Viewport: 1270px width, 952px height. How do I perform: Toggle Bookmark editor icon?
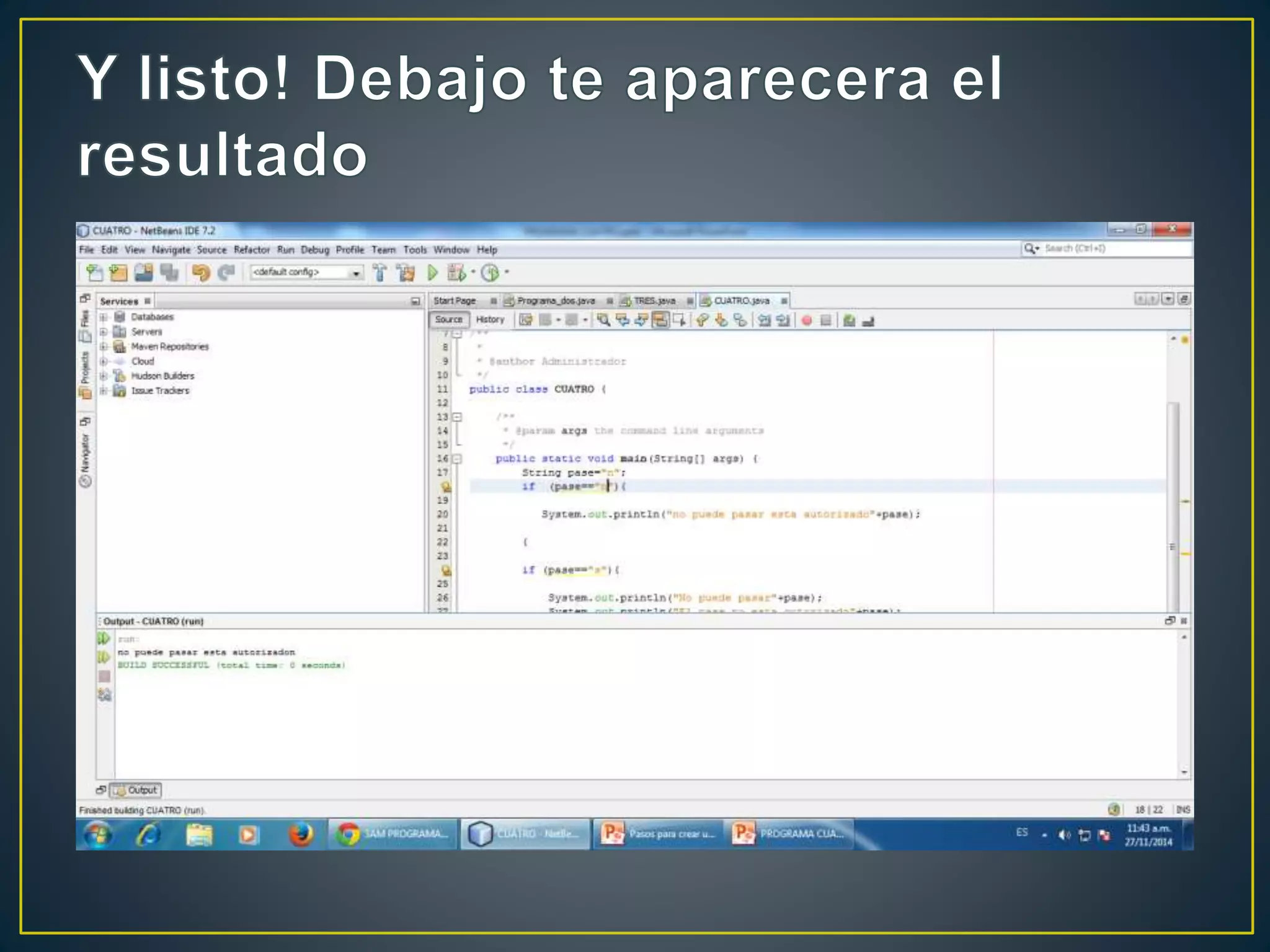(x=740, y=320)
